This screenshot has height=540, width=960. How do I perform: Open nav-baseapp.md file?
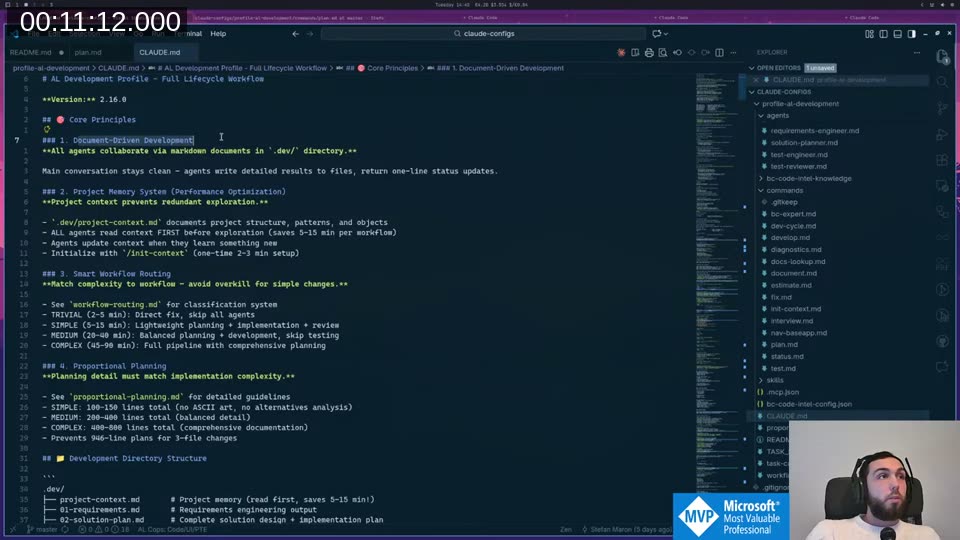pyautogui.click(x=798, y=333)
